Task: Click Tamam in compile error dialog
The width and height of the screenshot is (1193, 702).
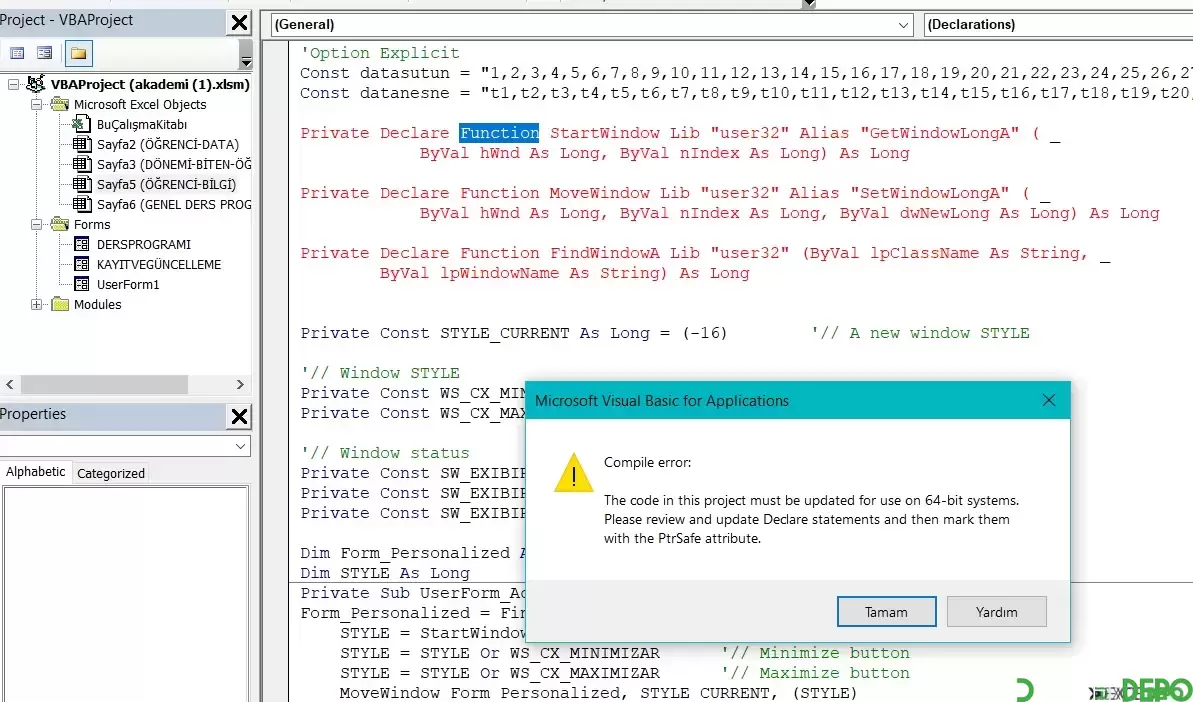Action: click(886, 611)
